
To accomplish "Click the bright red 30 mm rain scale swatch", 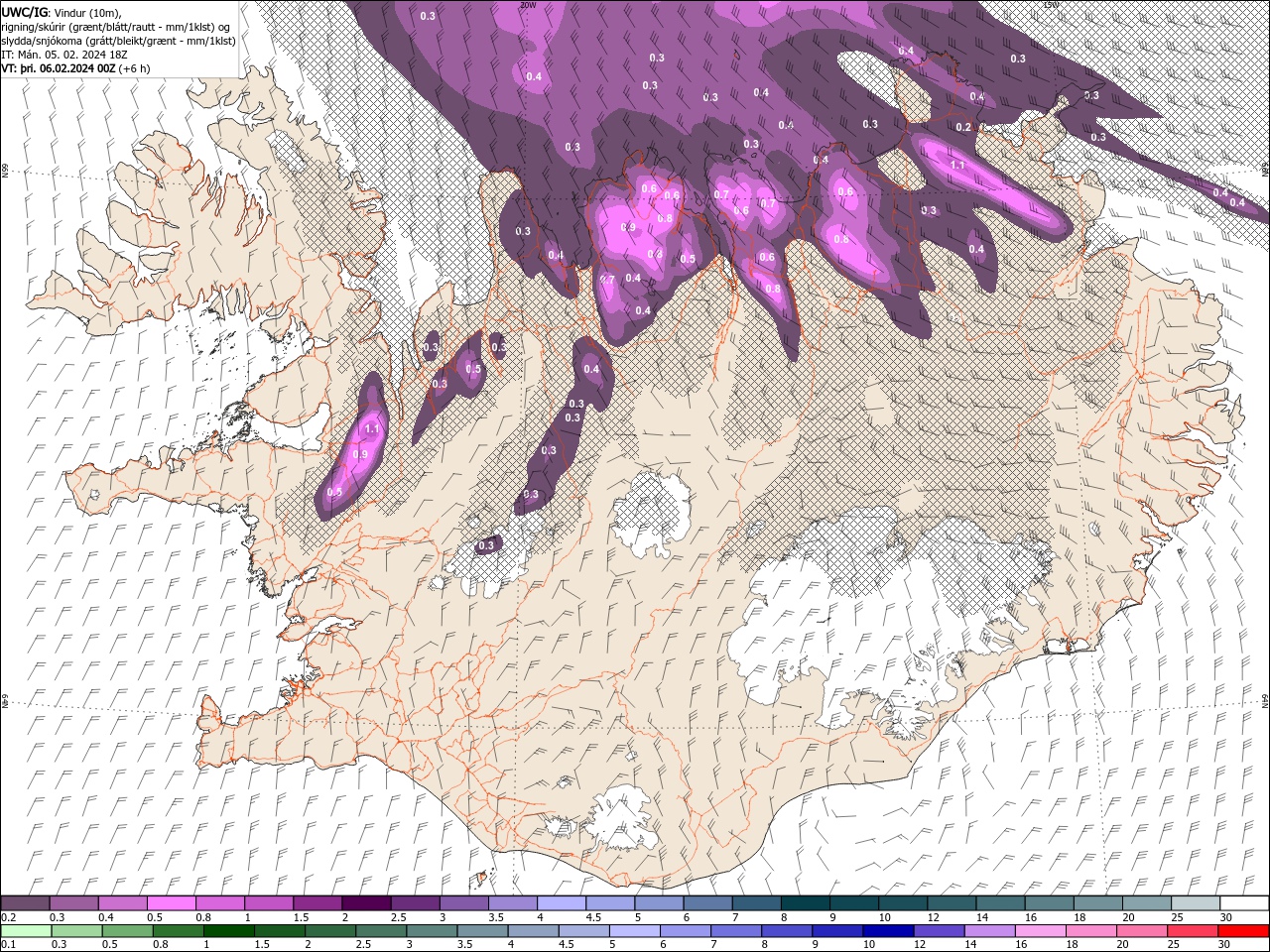I will click(1243, 931).
